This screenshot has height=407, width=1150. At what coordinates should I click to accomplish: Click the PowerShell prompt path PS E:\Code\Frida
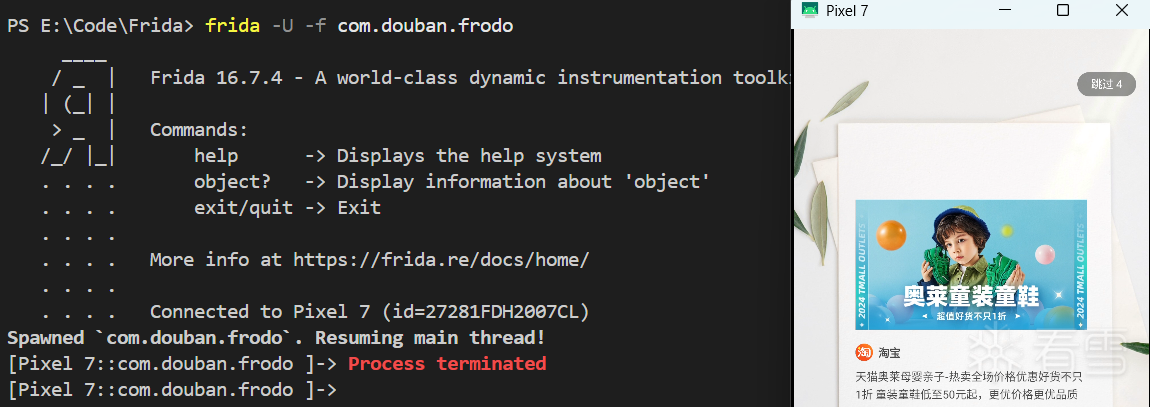coord(97,26)
